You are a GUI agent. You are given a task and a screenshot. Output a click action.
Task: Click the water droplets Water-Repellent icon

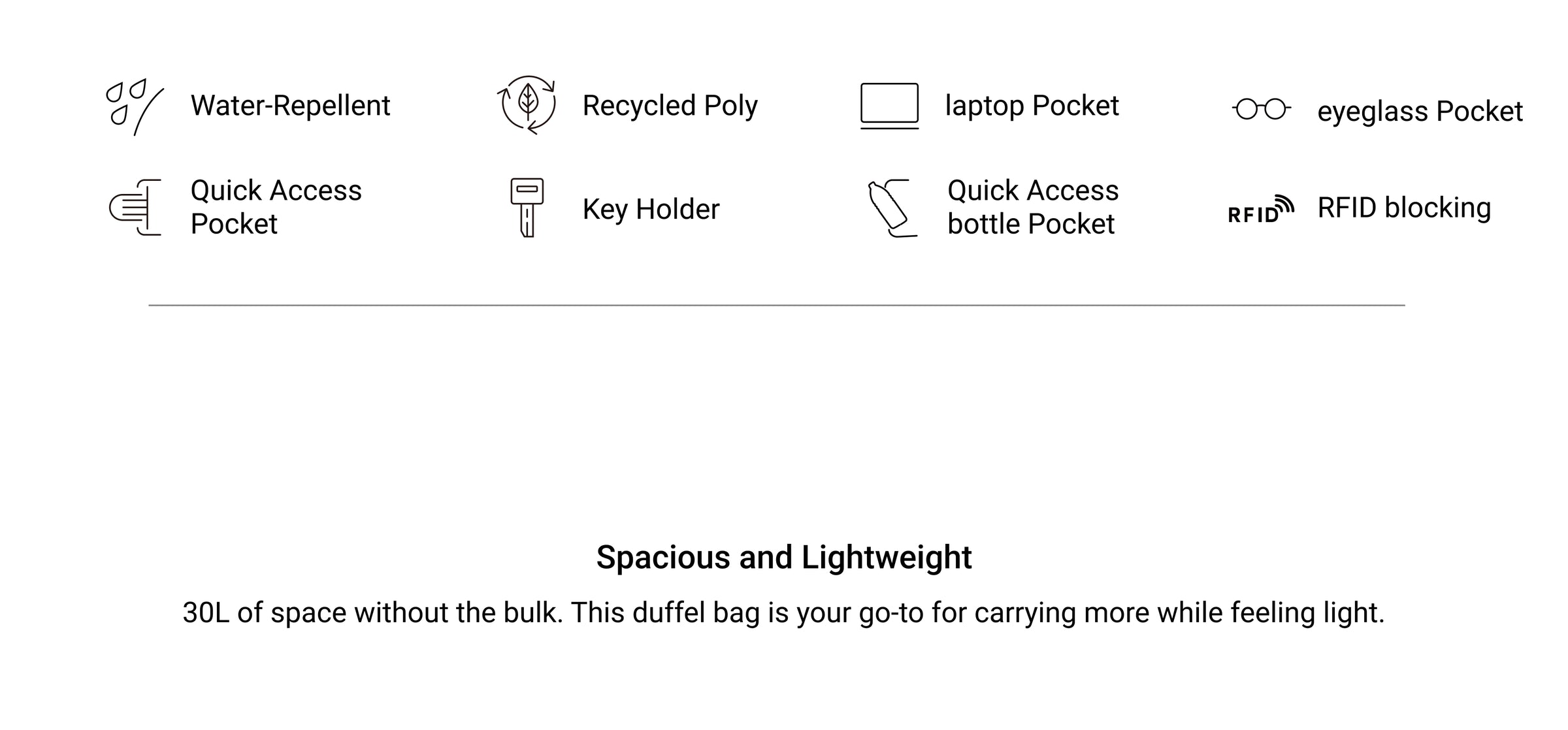click(x=135, y=107)
